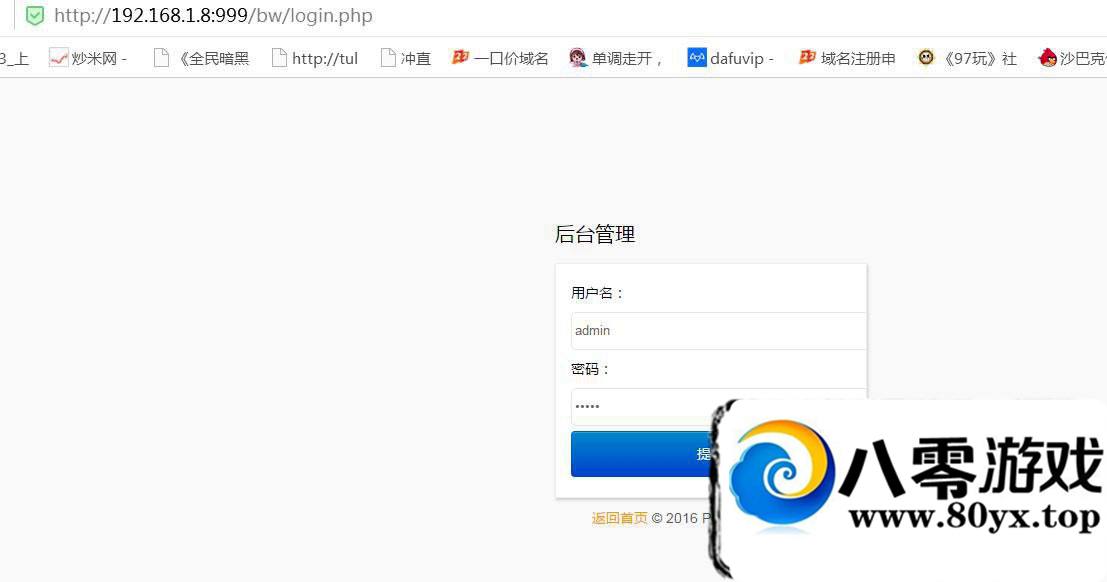Open the 冲直 bookmark
The width and height of the screenshot is (1107, 582).
pyautogui.click(x=405, y=58)
